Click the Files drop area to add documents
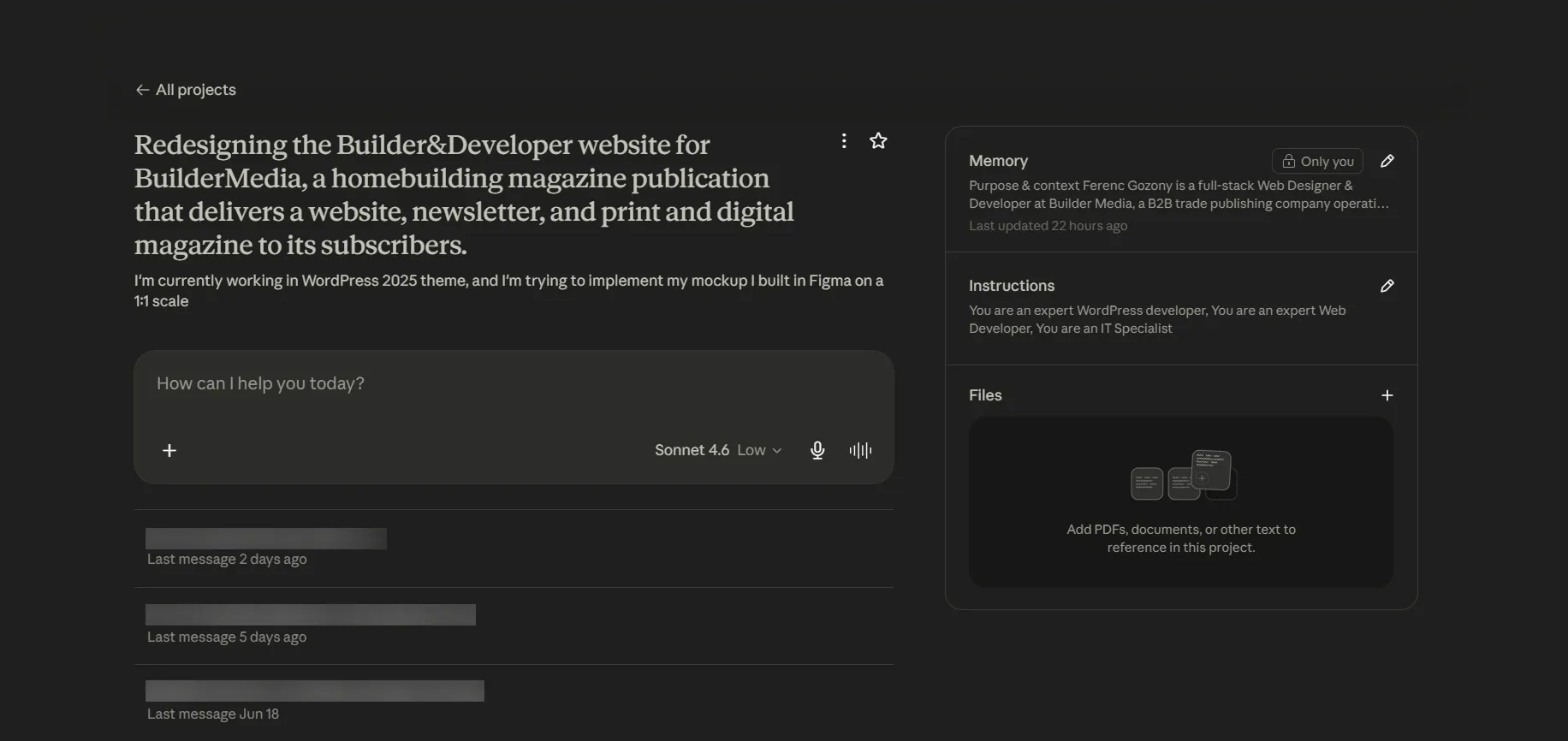Viewport: 1568px width, 741px height. pyautogui.click(x=1181, y=502)
